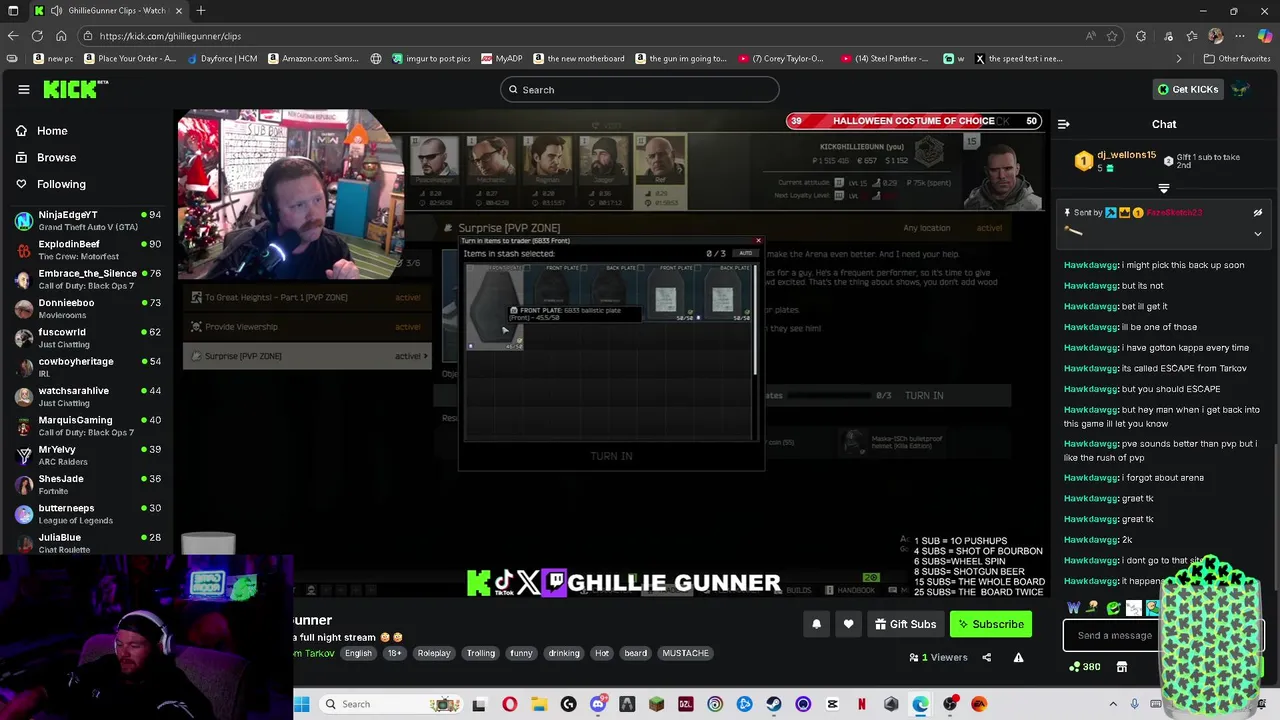Open 'imgur to post pics' bookmark
This screenshot has width=1280, height=720.
click(x=431, y=59)
